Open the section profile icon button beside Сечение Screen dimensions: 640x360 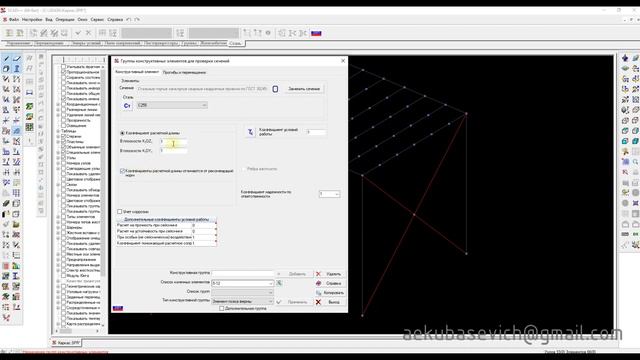point(275,89)
